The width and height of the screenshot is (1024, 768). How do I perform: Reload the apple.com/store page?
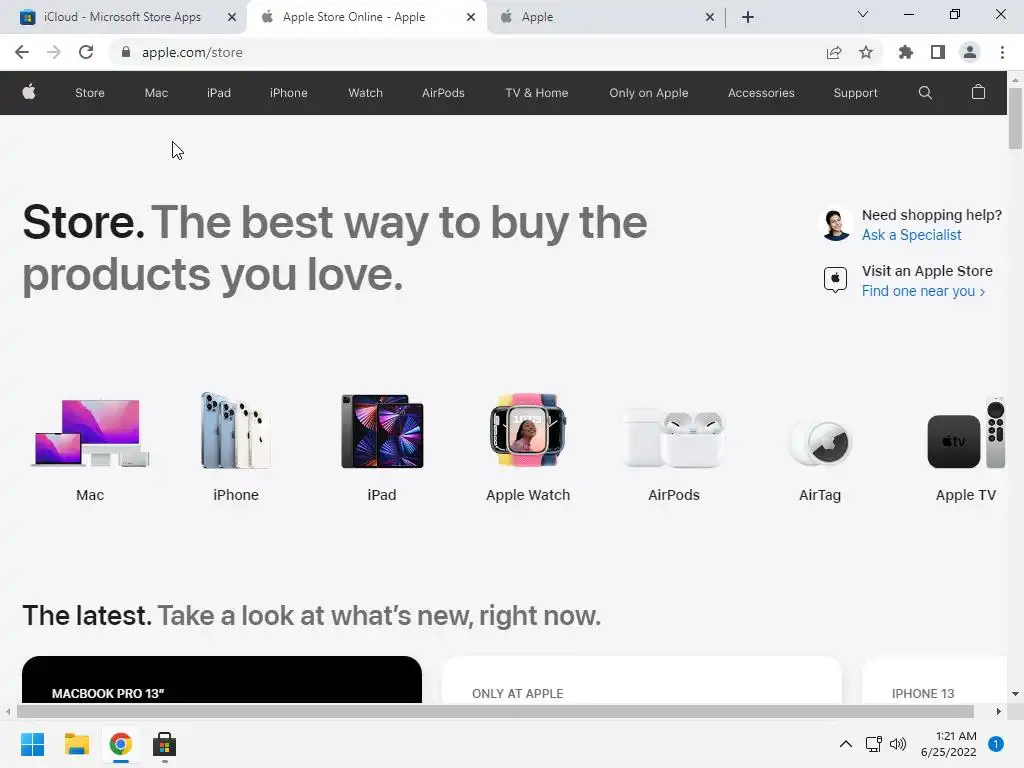[86, 52]
